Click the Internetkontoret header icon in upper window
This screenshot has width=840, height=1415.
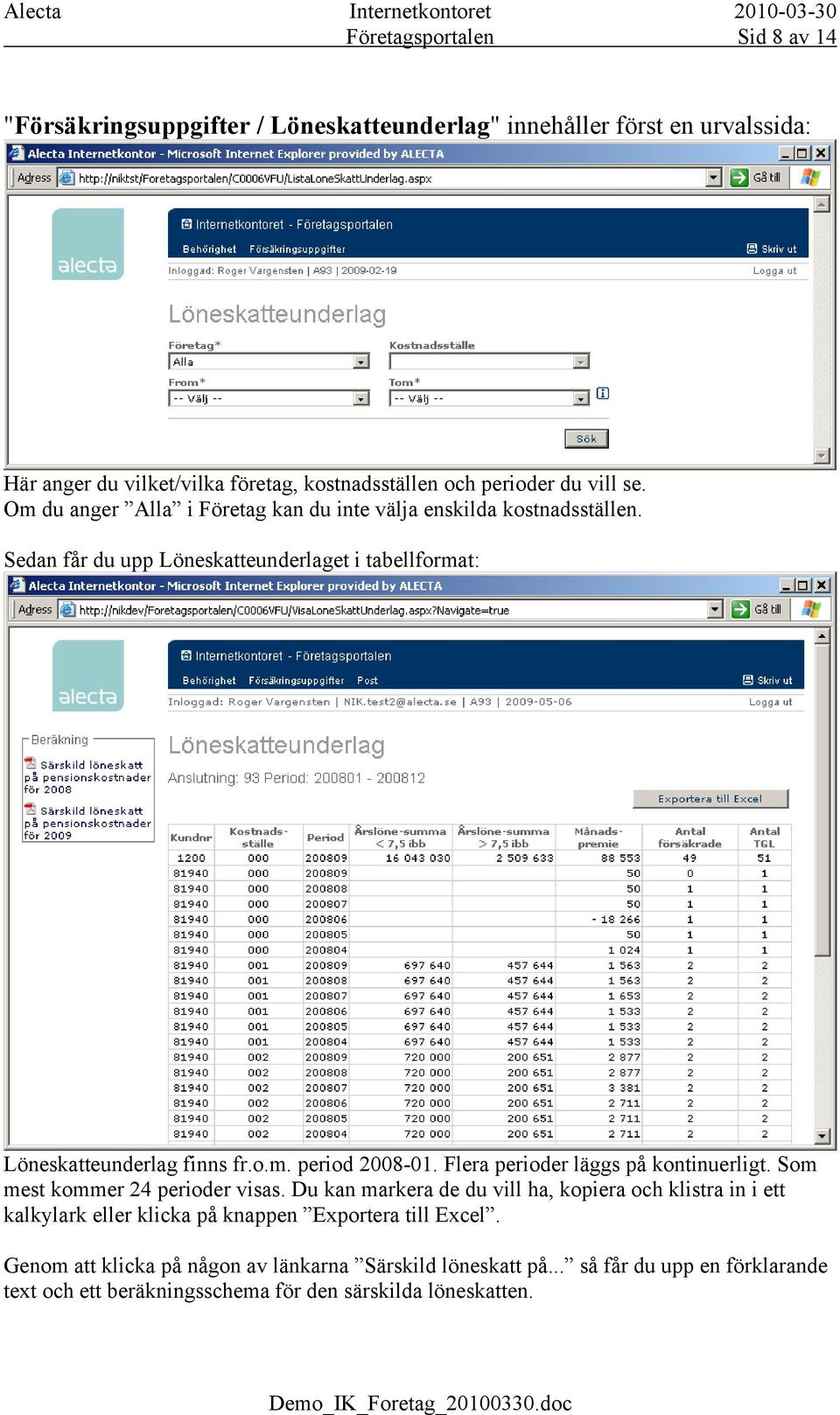pos(186,224)
